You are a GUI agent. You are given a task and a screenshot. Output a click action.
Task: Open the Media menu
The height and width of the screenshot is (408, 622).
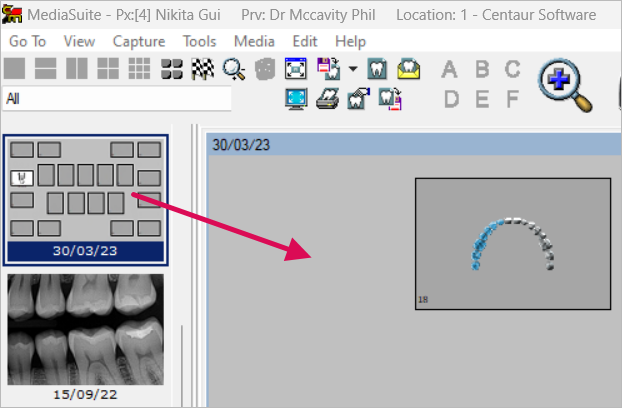point(254,41)
